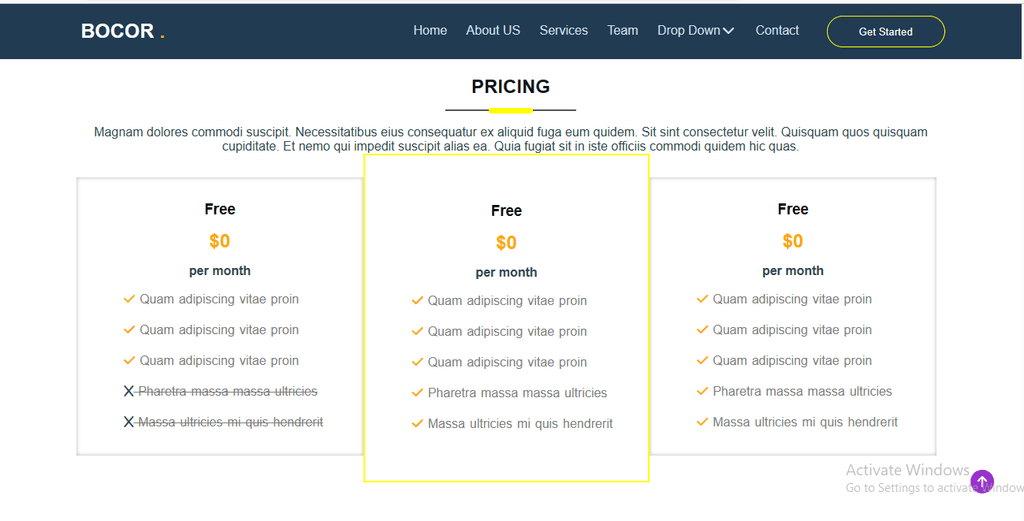Click the Get Started button

886,31
